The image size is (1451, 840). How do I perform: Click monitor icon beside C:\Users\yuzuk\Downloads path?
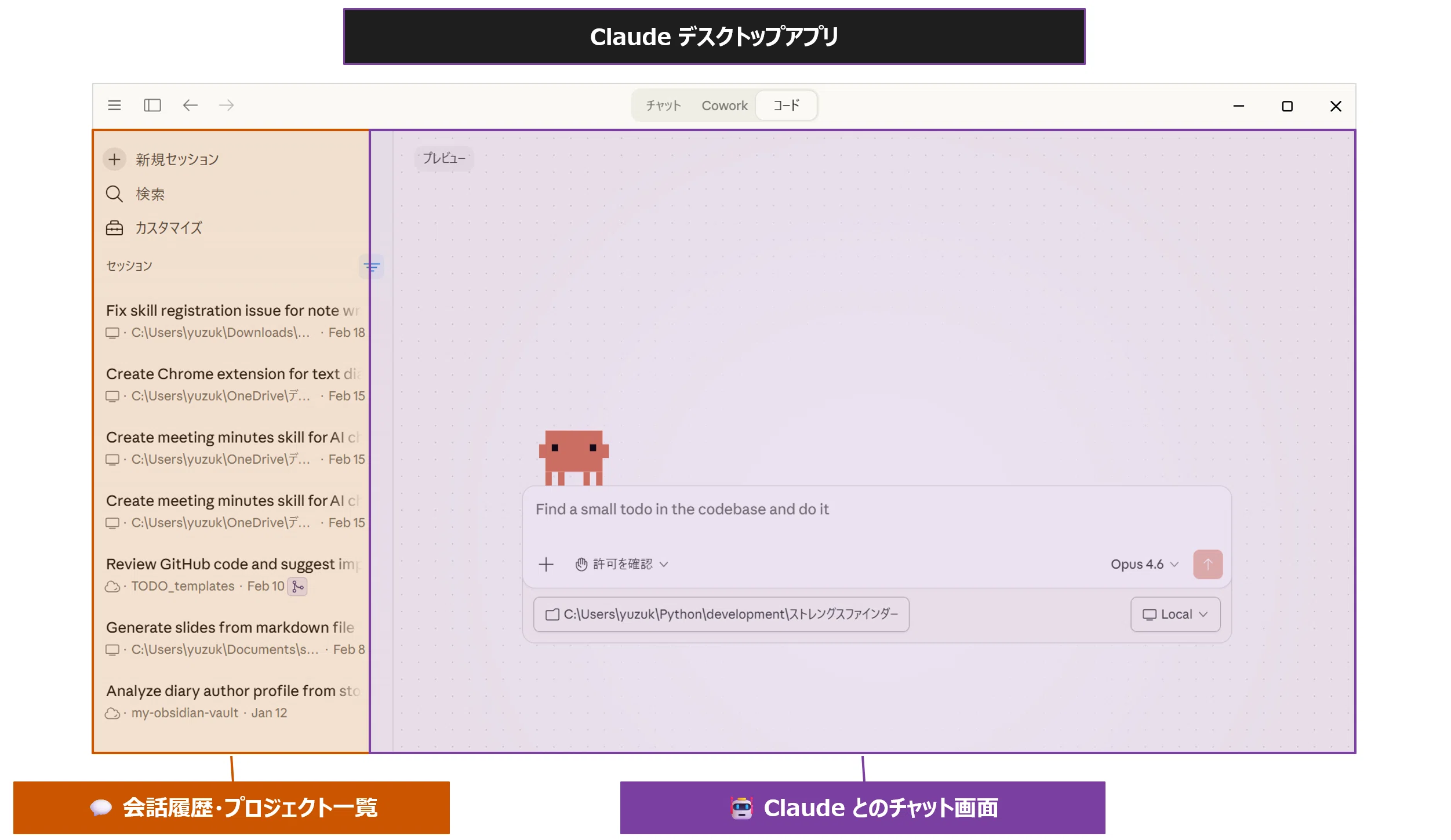point(112,333)
